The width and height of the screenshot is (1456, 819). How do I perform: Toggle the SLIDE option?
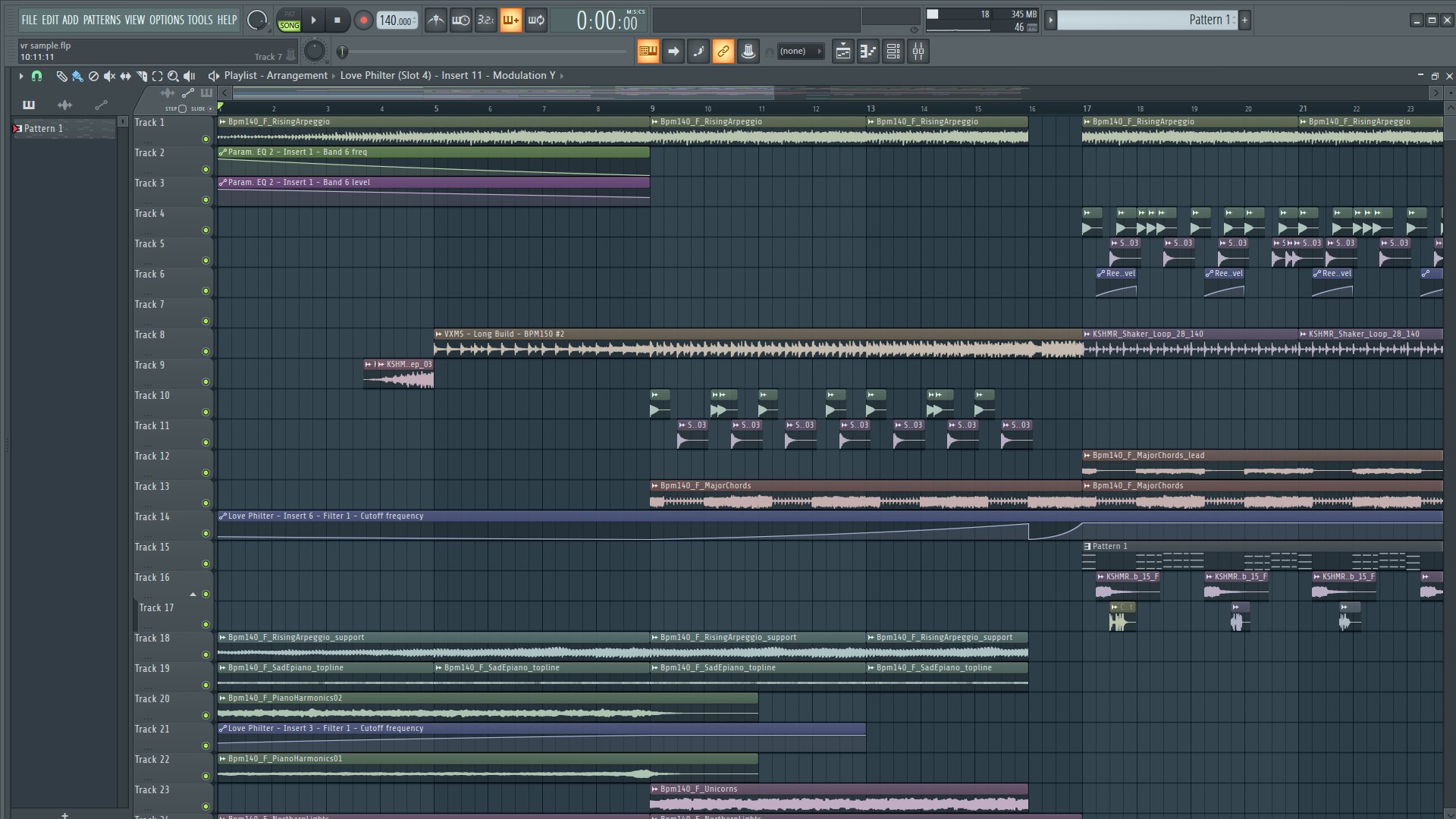point(211,108)
